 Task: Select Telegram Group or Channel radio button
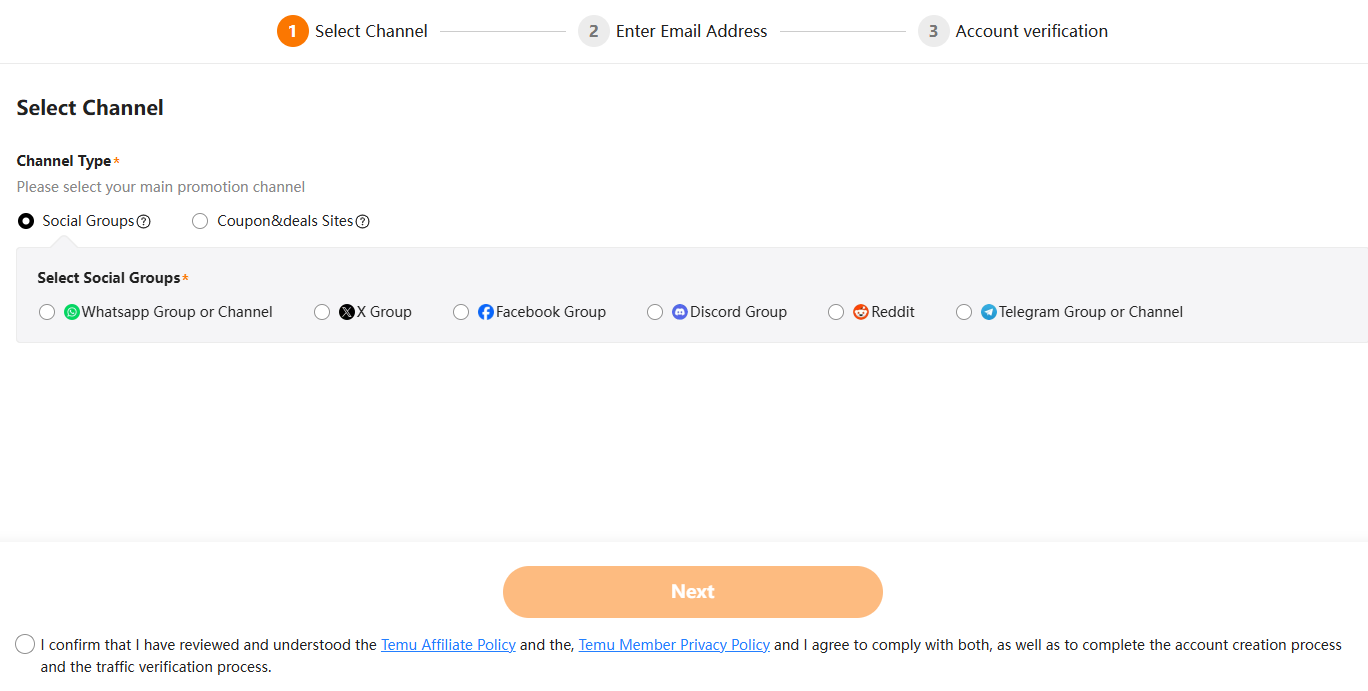[x=964, y=312]
